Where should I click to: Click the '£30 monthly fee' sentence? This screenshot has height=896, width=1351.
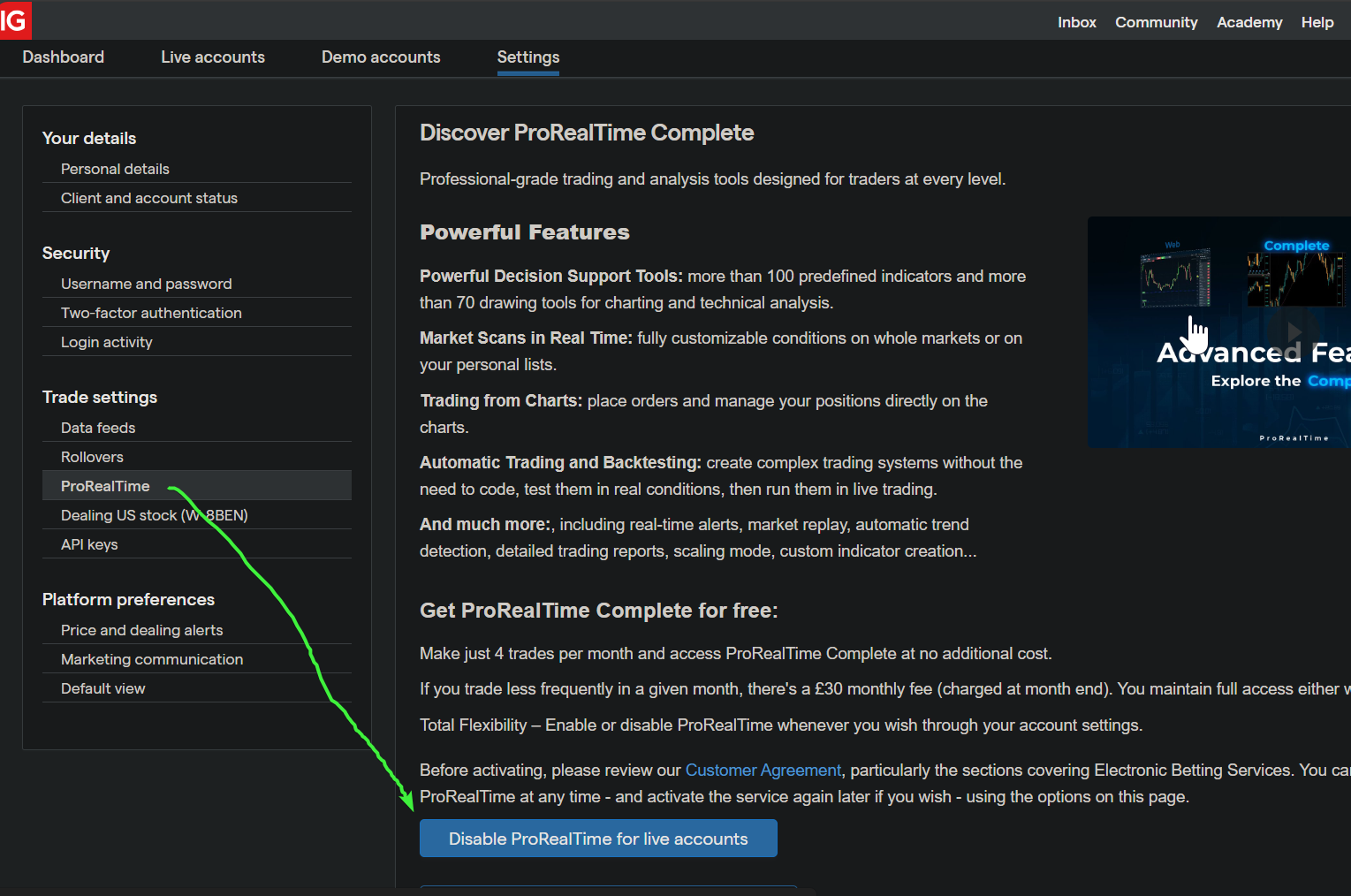885,689
